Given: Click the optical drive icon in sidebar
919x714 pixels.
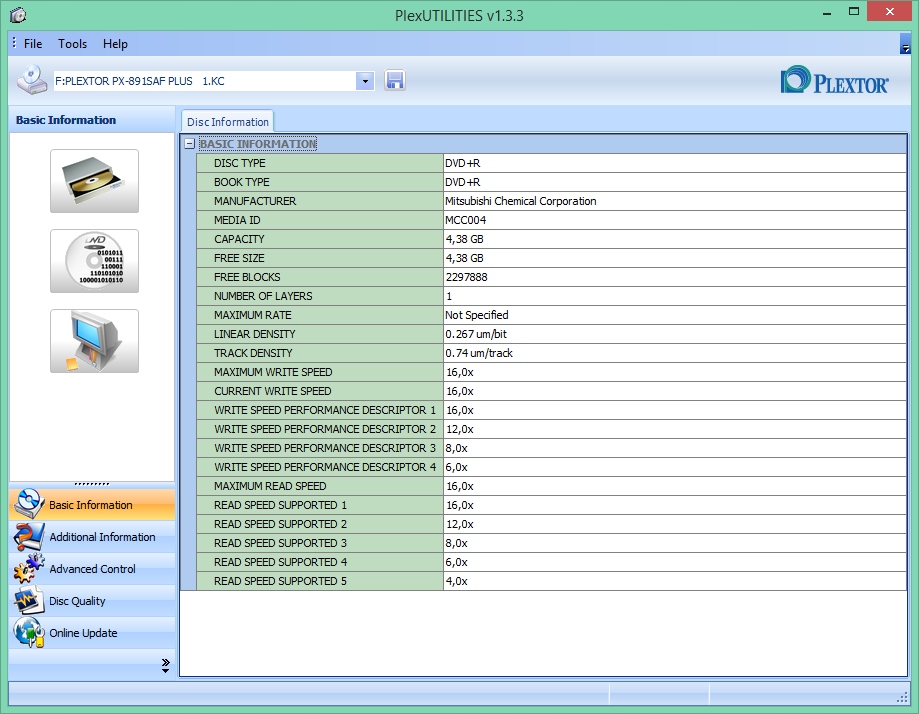Looking at the screenshot, I should point(94,181).
